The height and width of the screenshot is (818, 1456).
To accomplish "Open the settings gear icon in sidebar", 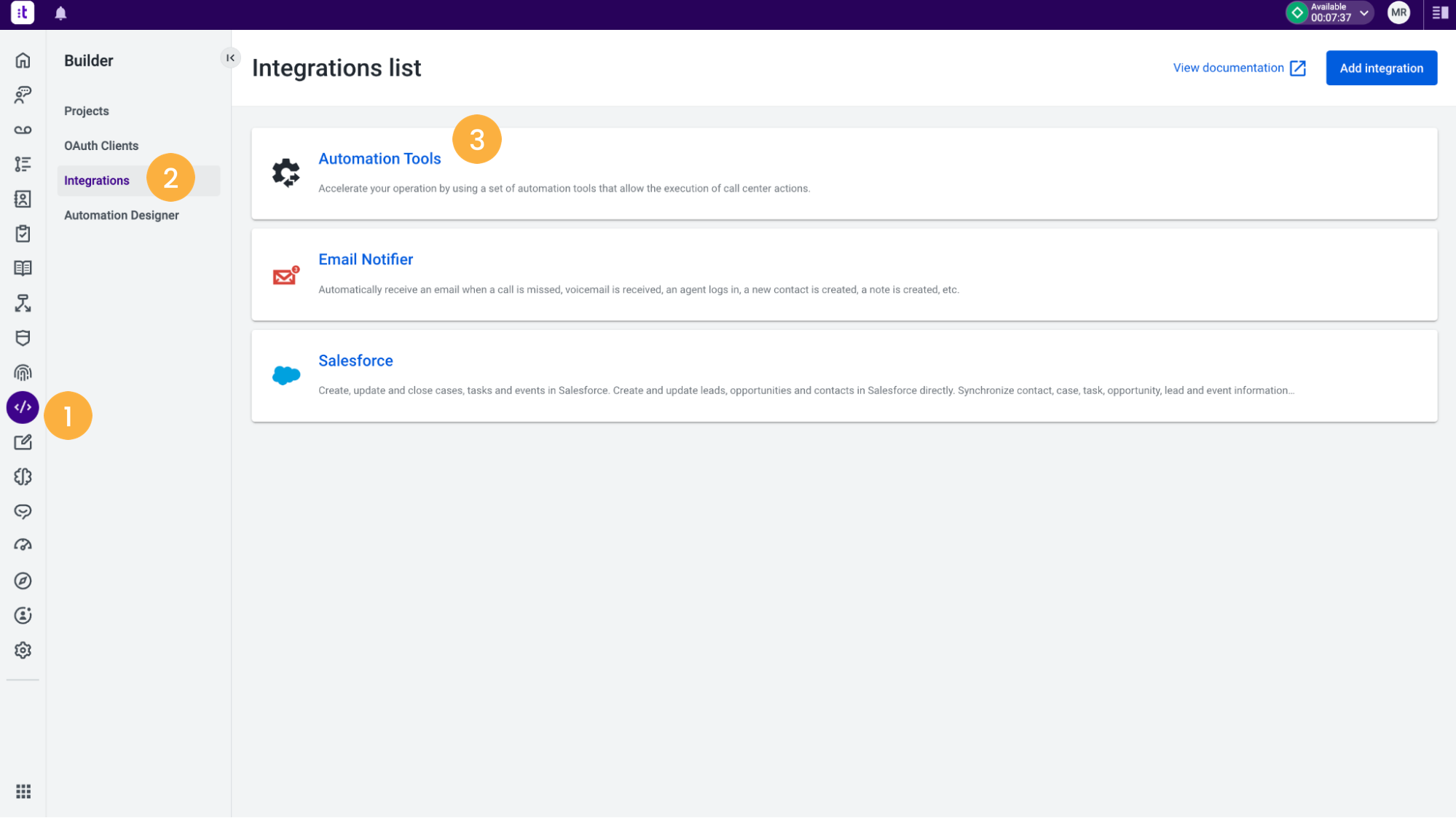I will pyautogui.click(x=23, y=650).
